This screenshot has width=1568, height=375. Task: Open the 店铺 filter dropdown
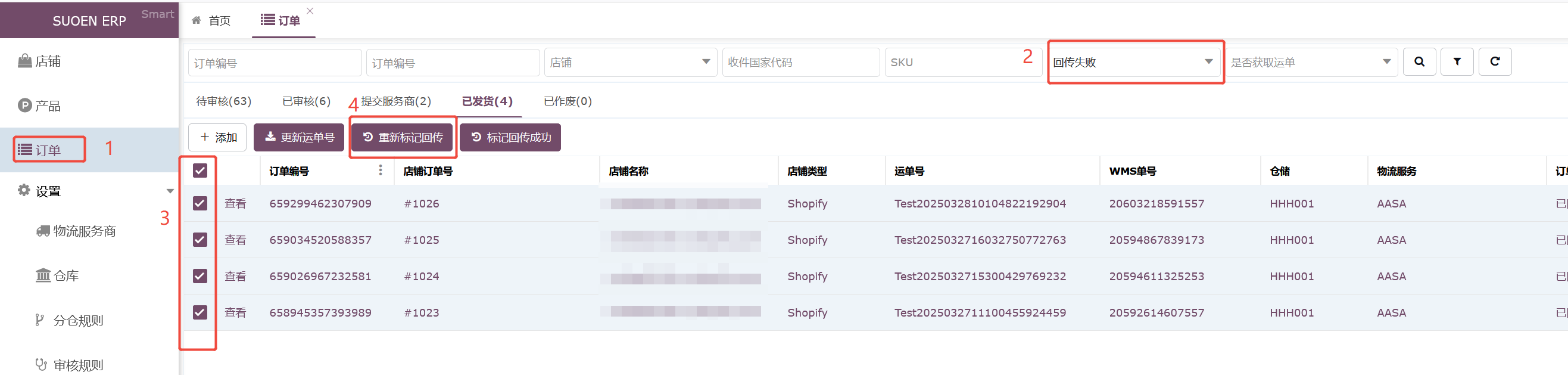pos(630,62)
